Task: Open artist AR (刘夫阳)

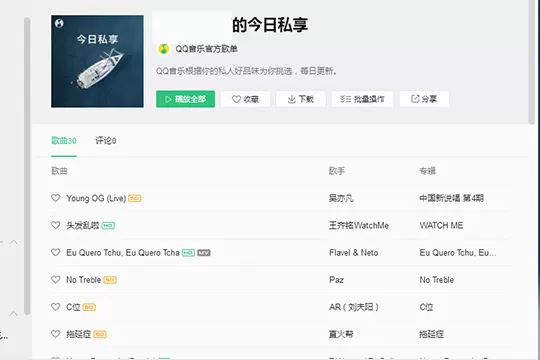Action: click(x=354, y=307)
